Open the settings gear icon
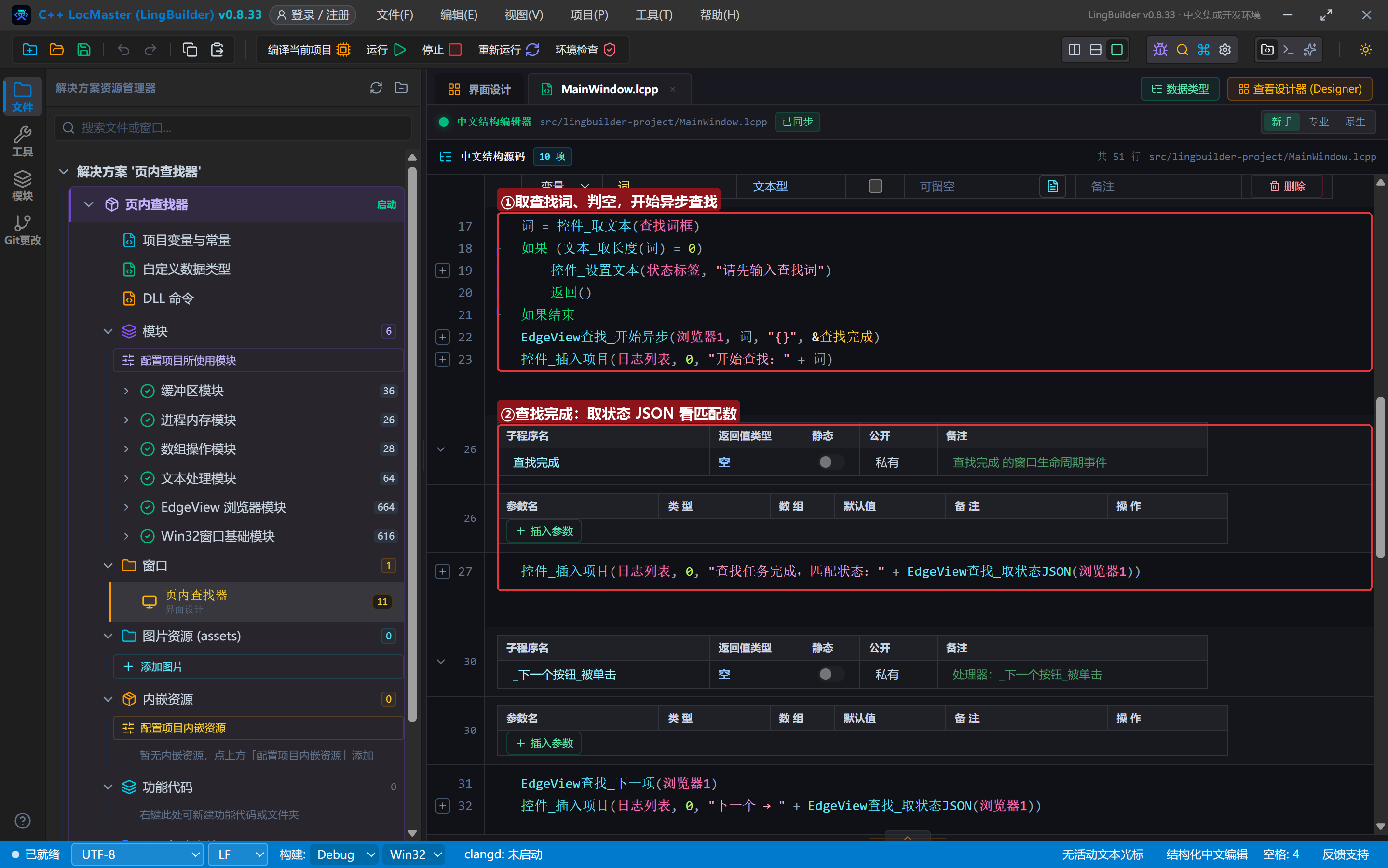This screenshot has height=868, width=1388. 1225,50
